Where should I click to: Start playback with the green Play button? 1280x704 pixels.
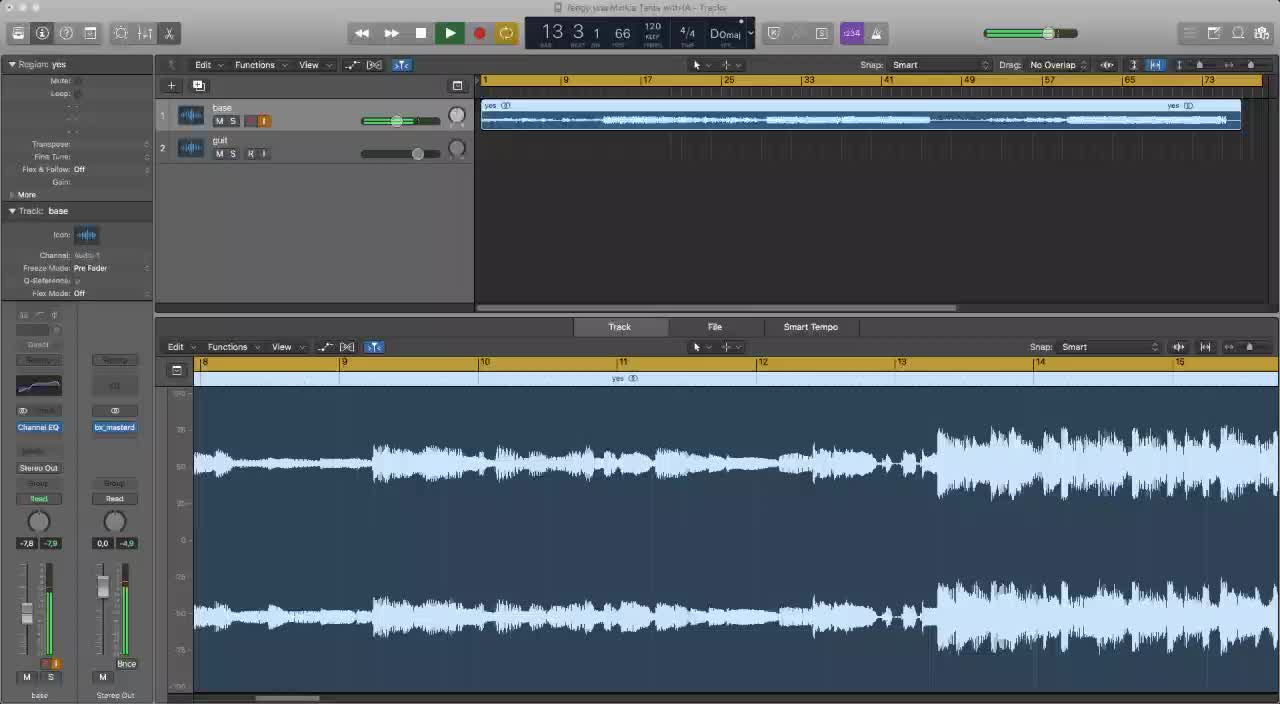[x=450, y=33]
